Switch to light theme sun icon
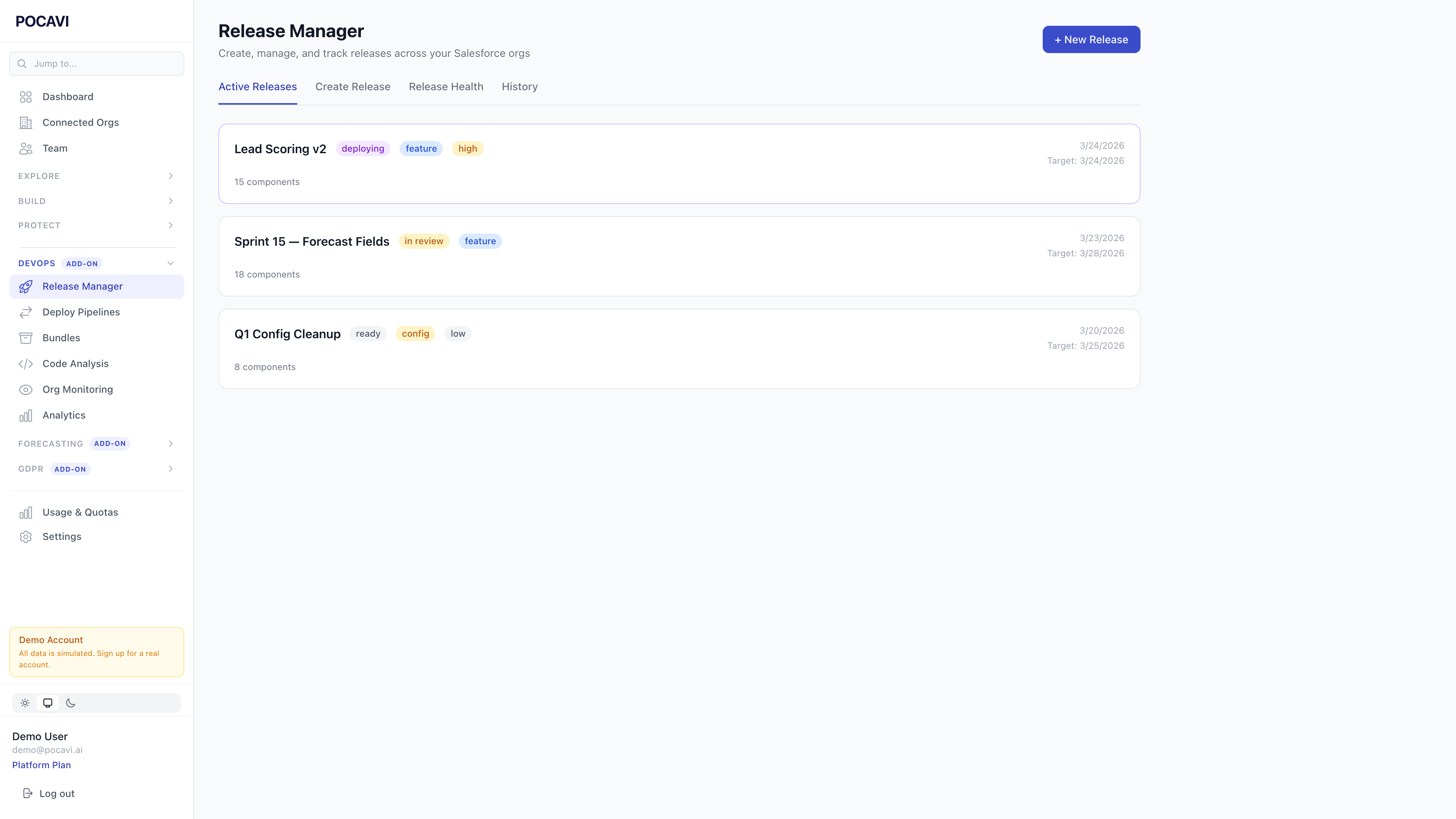The height and width of the screenshot is (819, 1456). click(x=25, y=703)
